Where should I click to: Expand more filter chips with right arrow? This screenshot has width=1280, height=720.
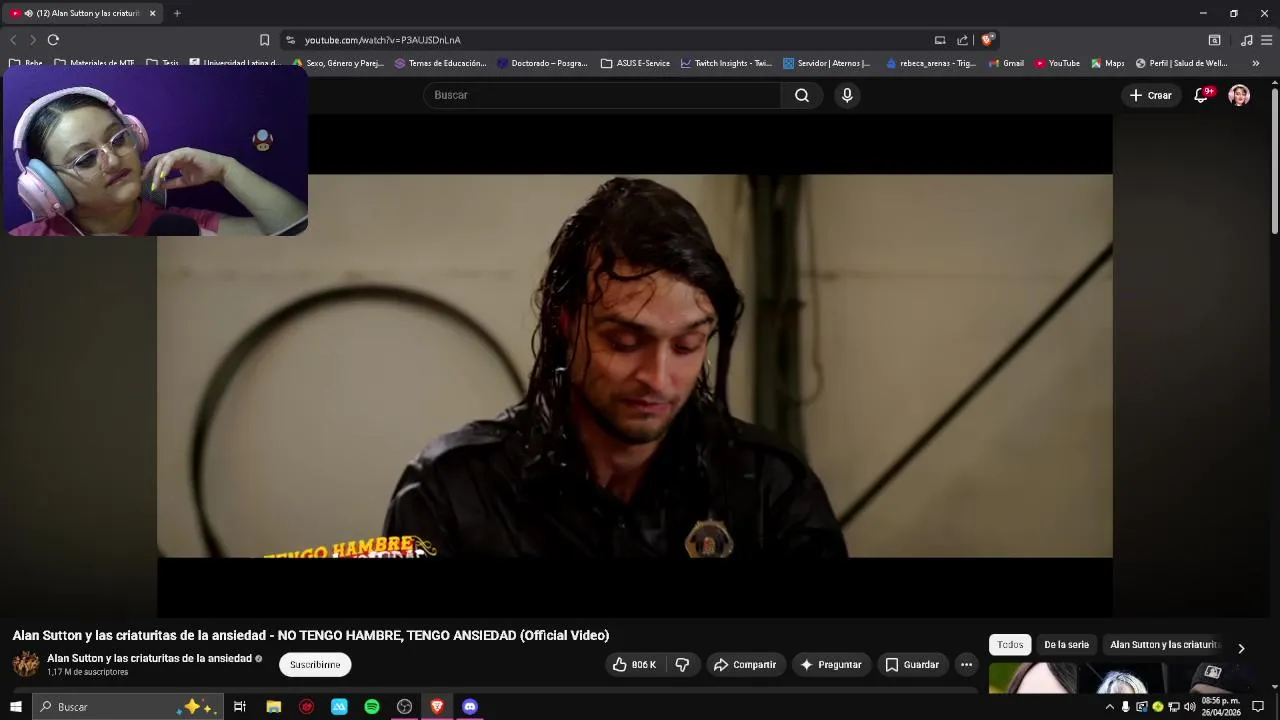[x=1241, y=648]
